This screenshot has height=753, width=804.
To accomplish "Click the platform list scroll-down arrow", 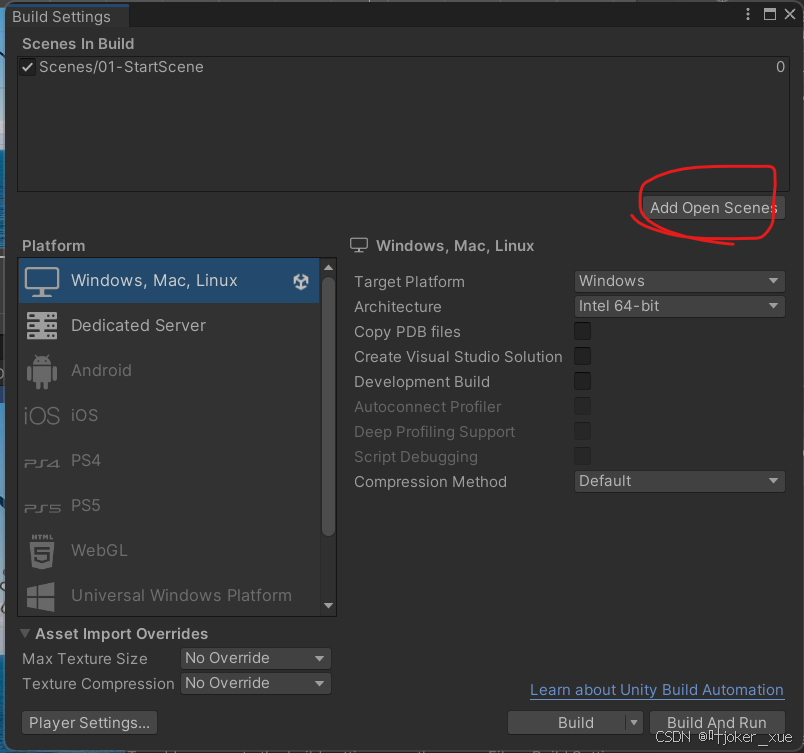I will 329,605.
